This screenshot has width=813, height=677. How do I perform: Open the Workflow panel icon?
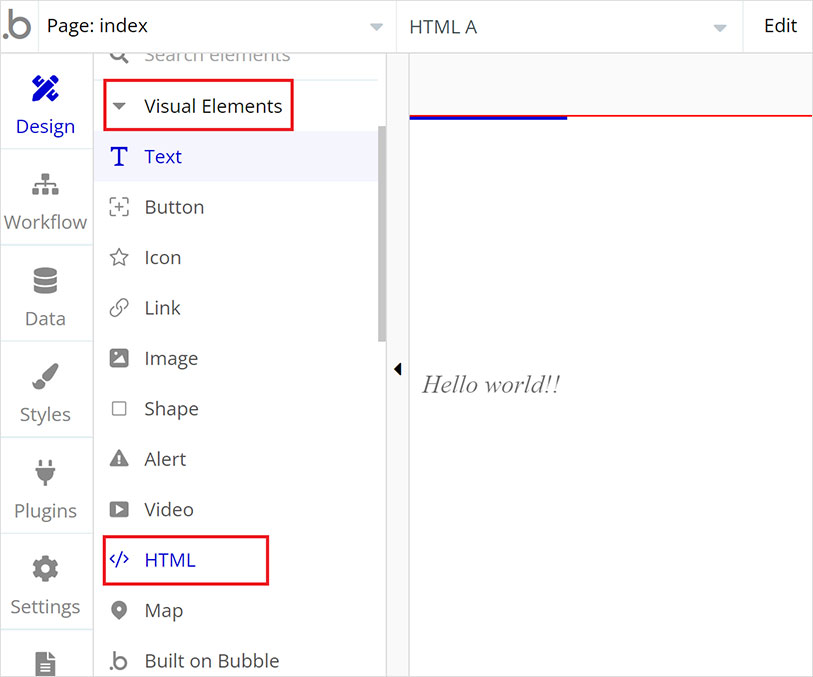coord(45,184)
